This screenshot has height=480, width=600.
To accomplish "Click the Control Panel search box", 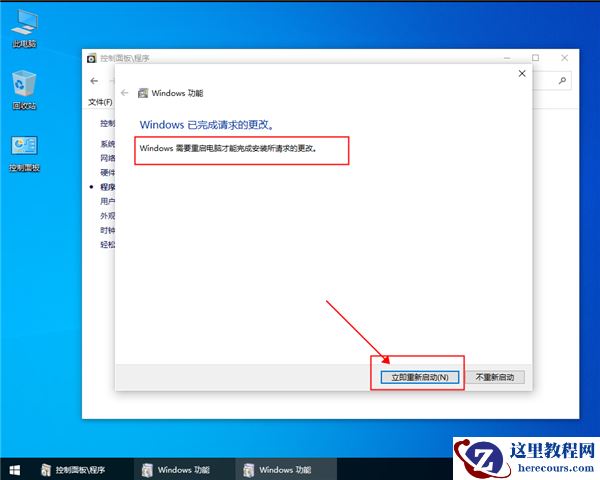I will [x=551, y=80].
